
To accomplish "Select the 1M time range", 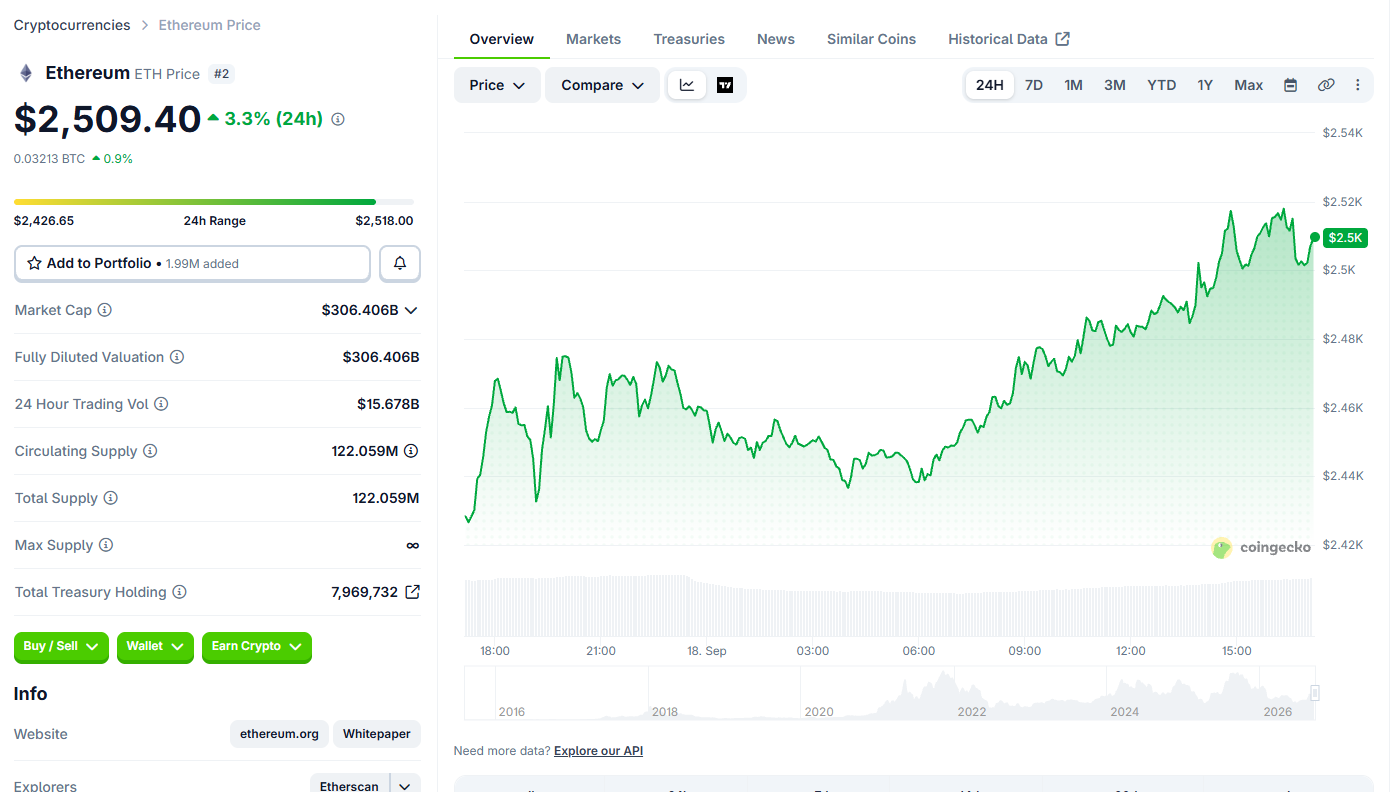I will click(x=1074, y=85).
